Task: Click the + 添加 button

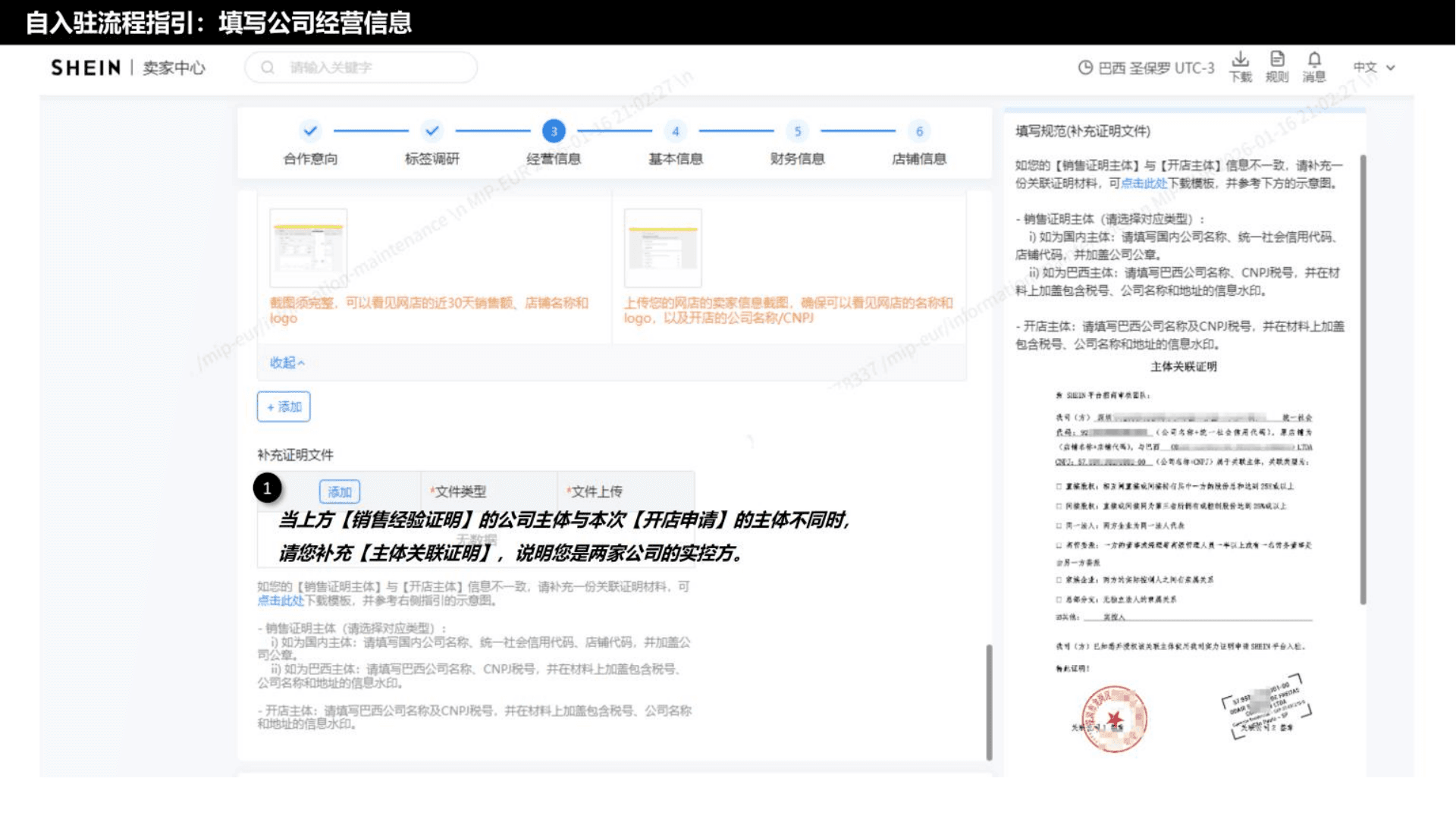Action: [284, 406]
